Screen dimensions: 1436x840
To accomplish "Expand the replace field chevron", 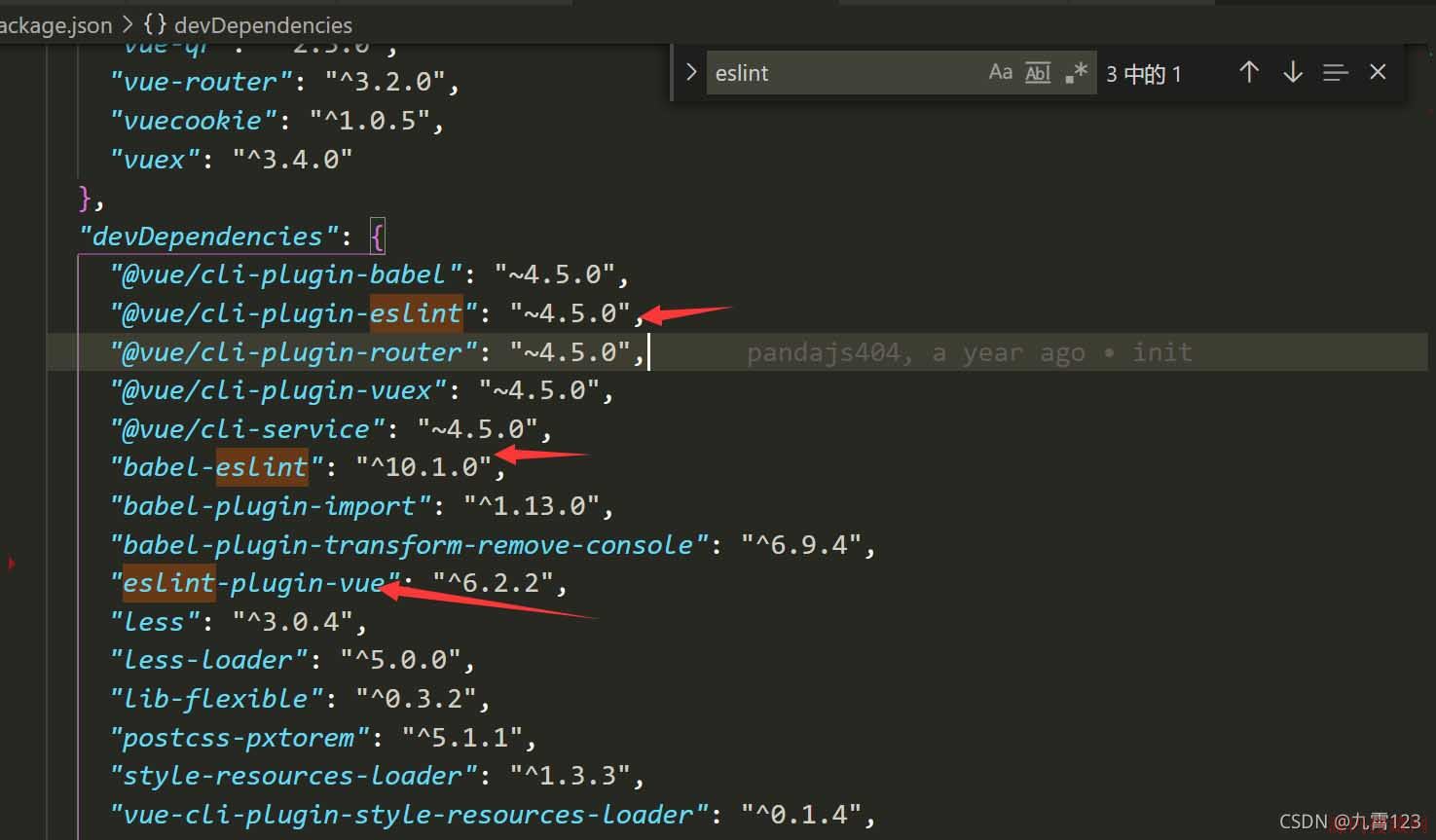I will pos(691,72).
